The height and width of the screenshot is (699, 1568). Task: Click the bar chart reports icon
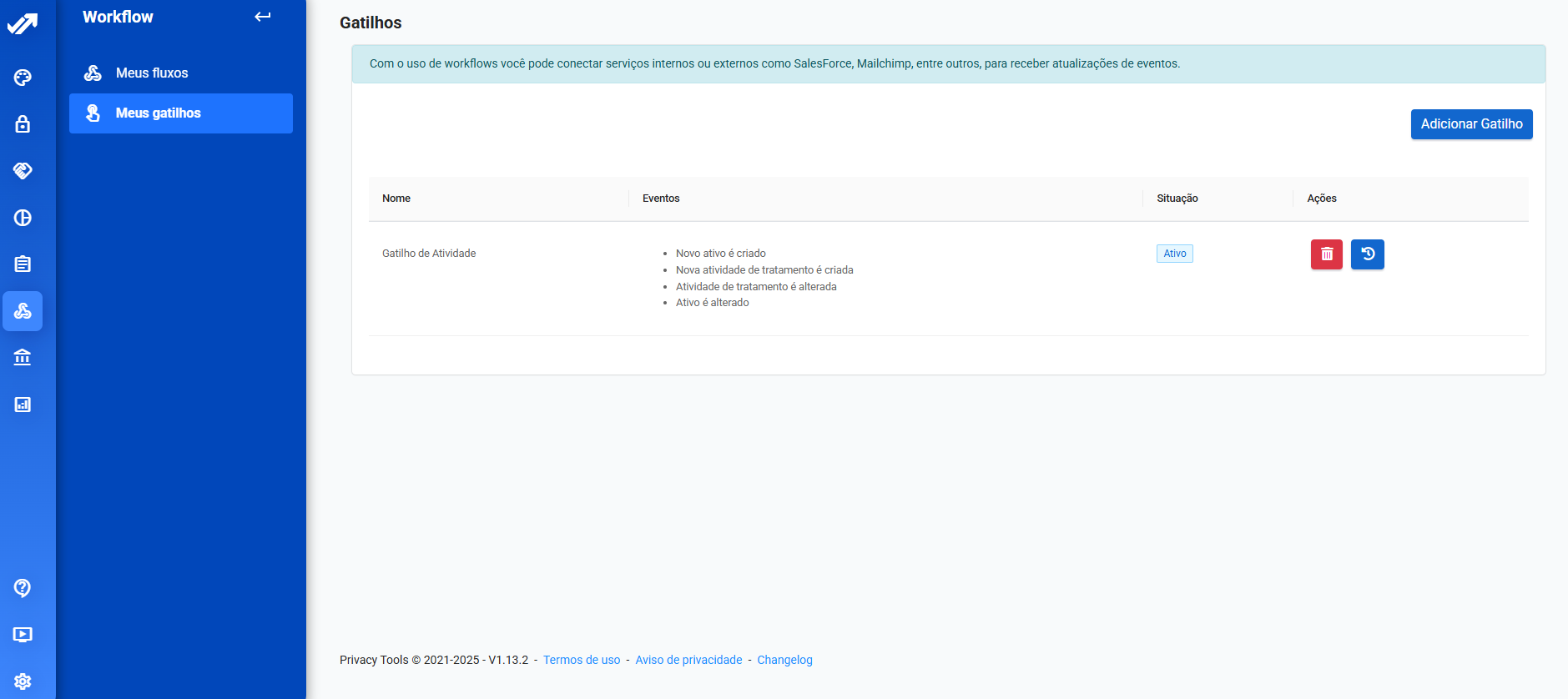23,405
